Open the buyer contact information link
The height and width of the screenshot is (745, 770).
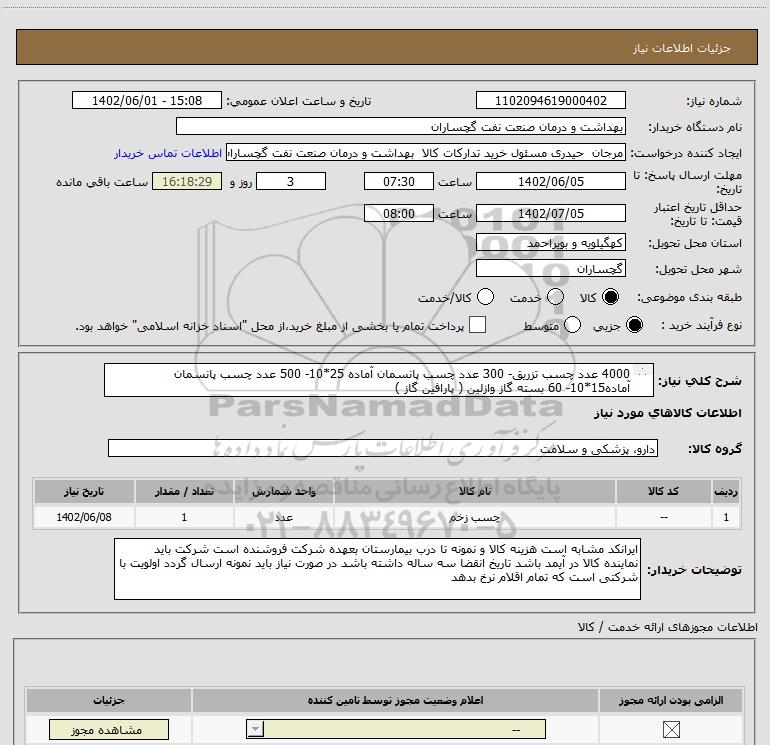click(168, 153)
